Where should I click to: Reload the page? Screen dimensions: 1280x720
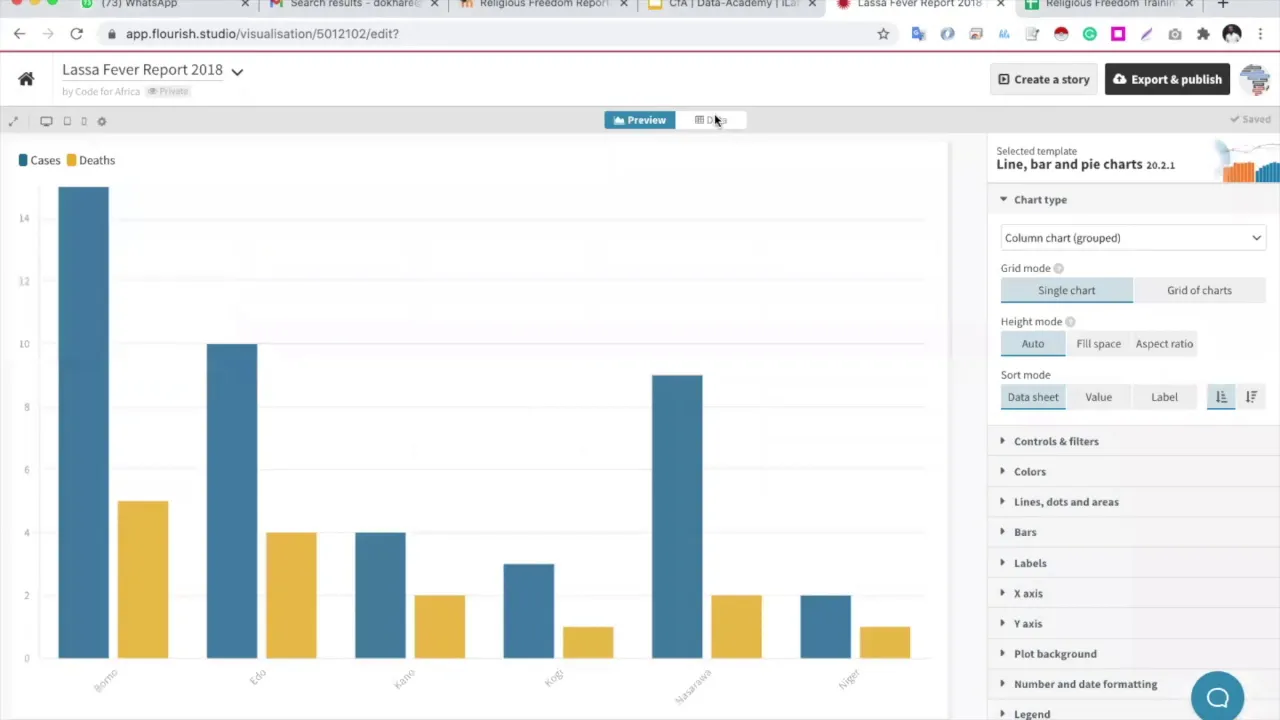pos(76,34)
